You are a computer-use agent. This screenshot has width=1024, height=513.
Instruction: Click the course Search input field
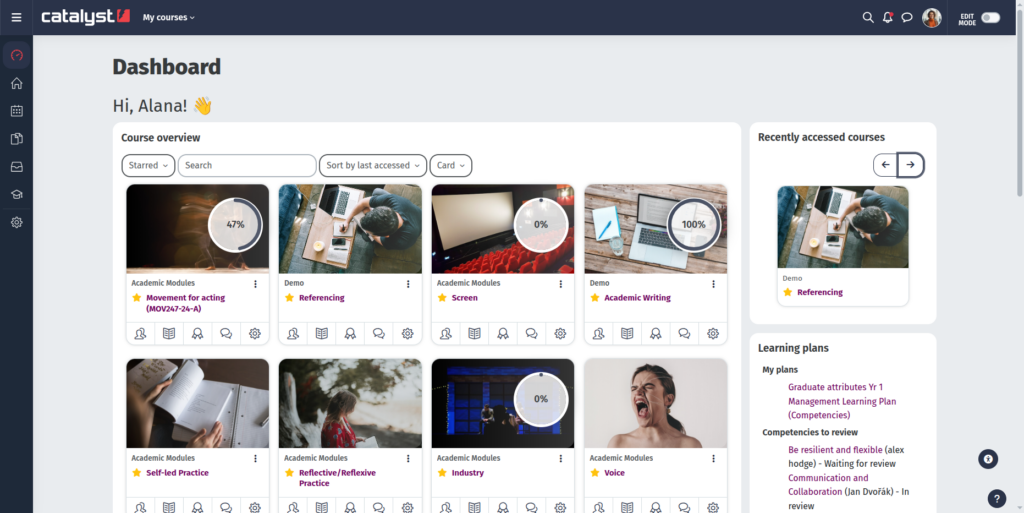[x=247, y=165]
